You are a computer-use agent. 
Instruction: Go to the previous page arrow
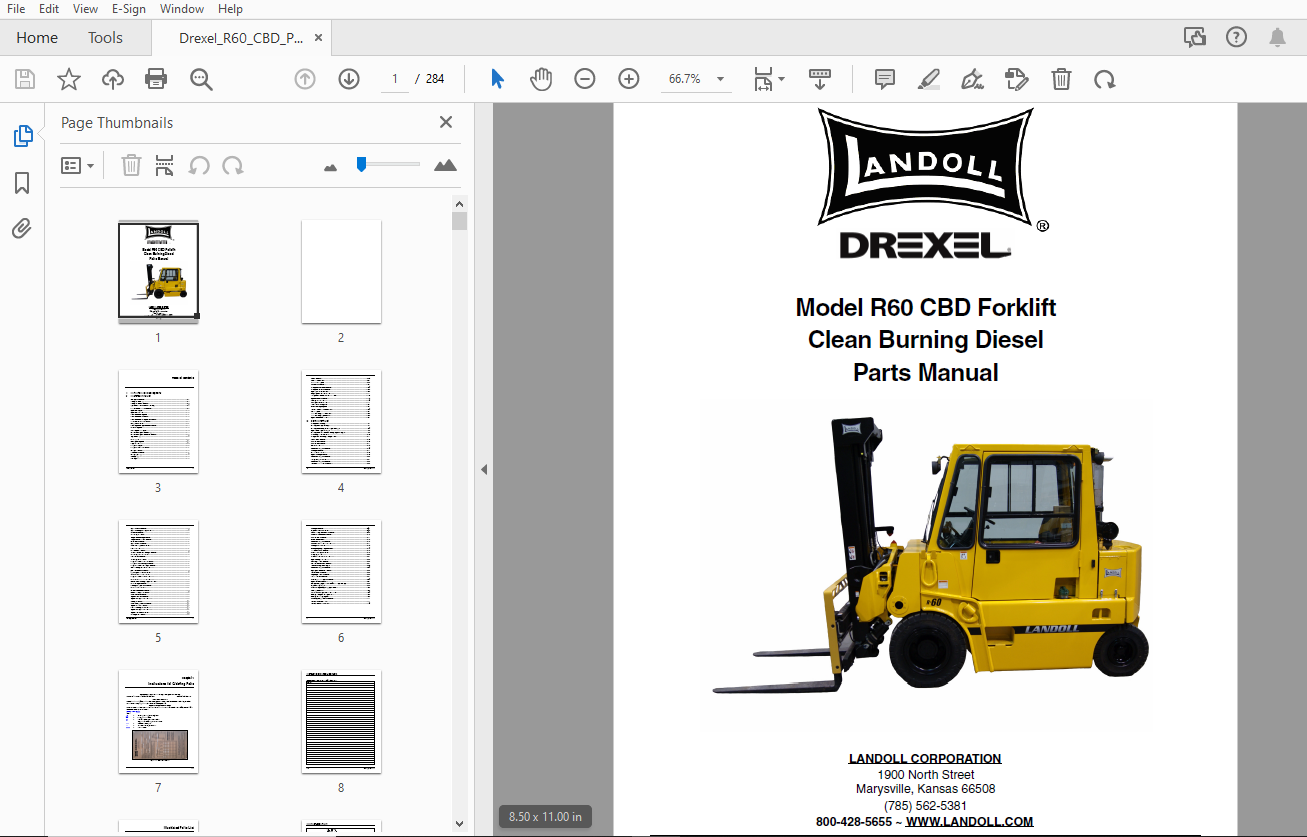click(x=305, y=79)
